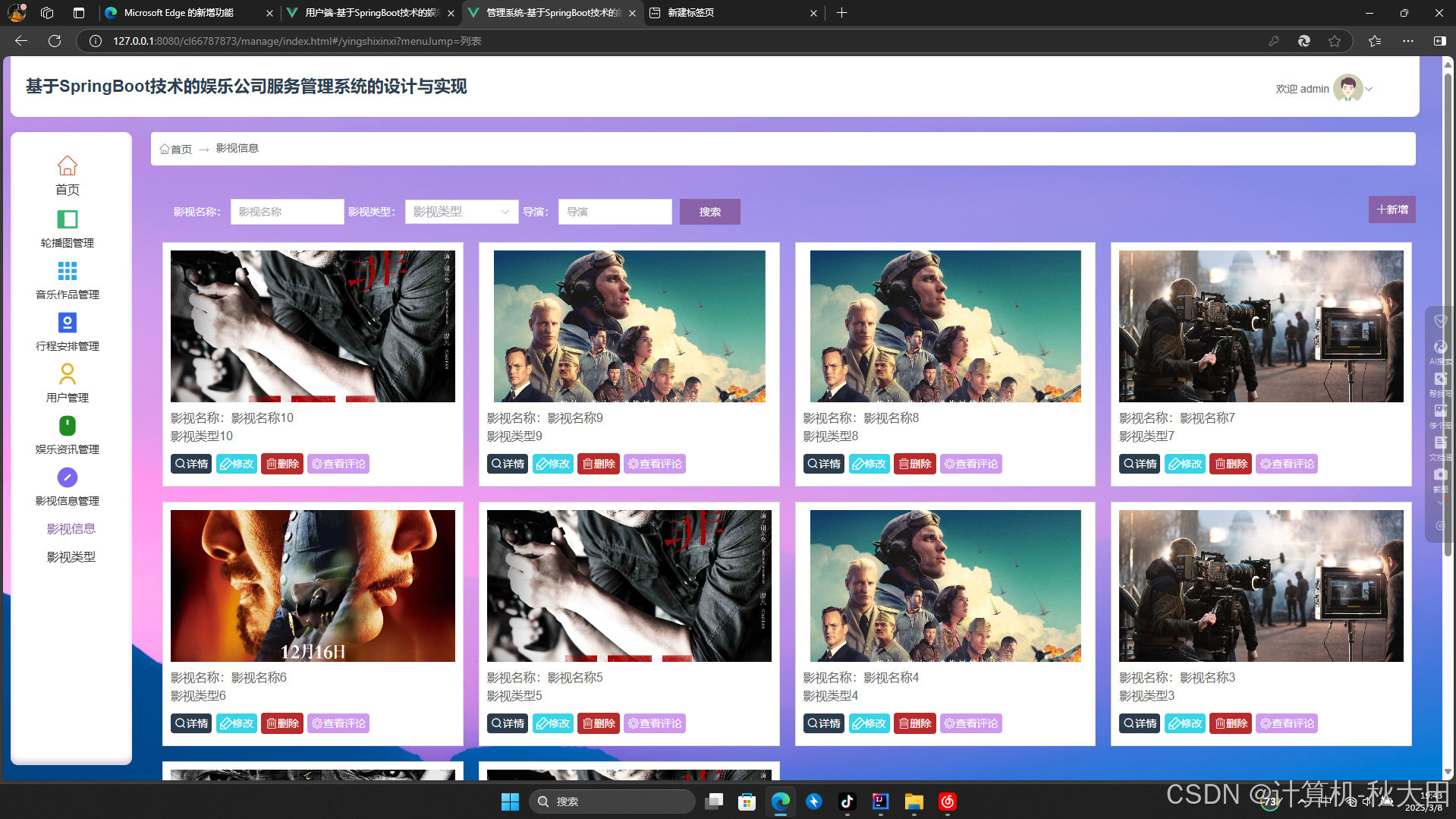View 详情 for 影视名称3
This screenshot has width=1456, height=819.
[1140, 723]
